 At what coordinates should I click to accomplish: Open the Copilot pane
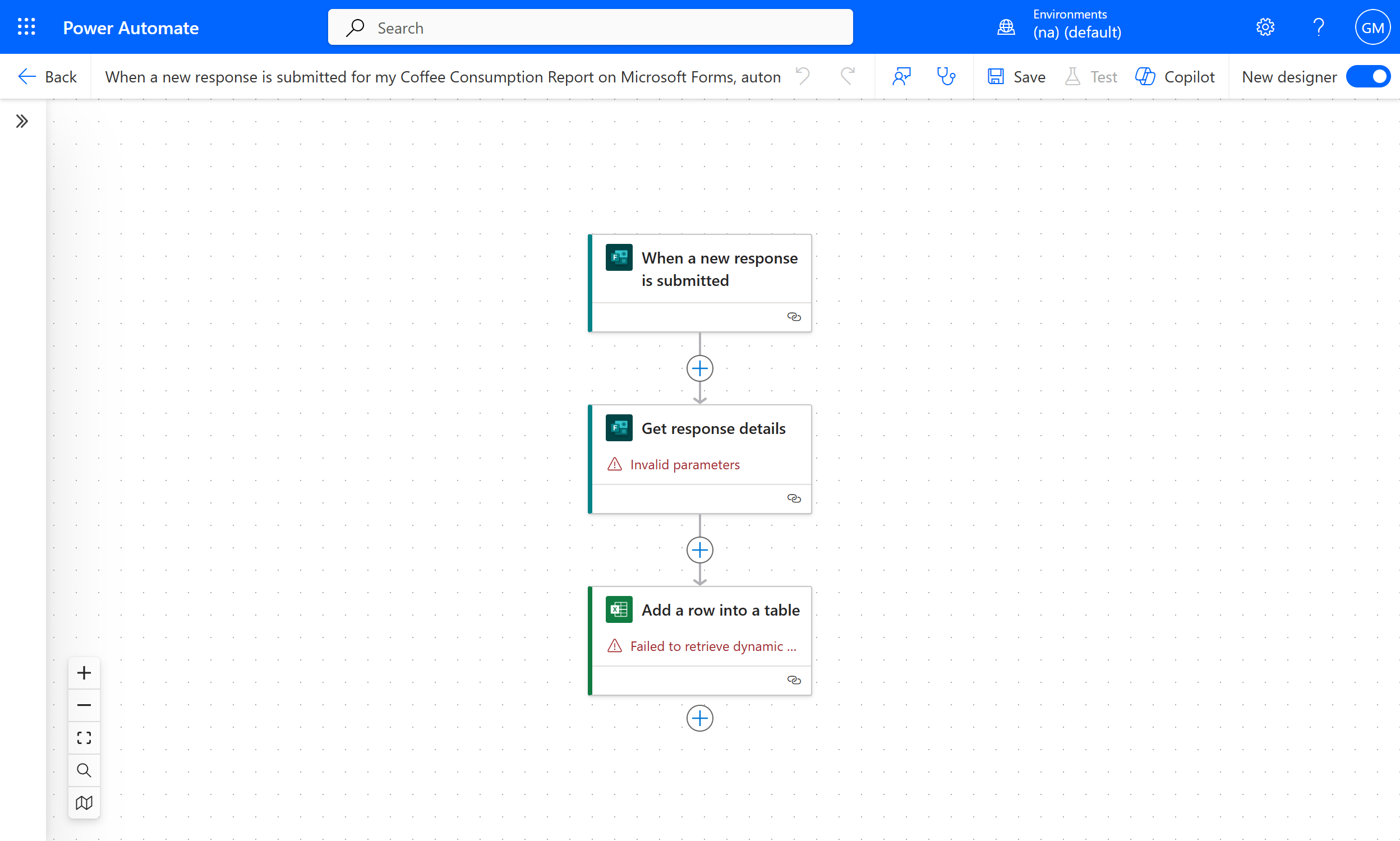1175,76
